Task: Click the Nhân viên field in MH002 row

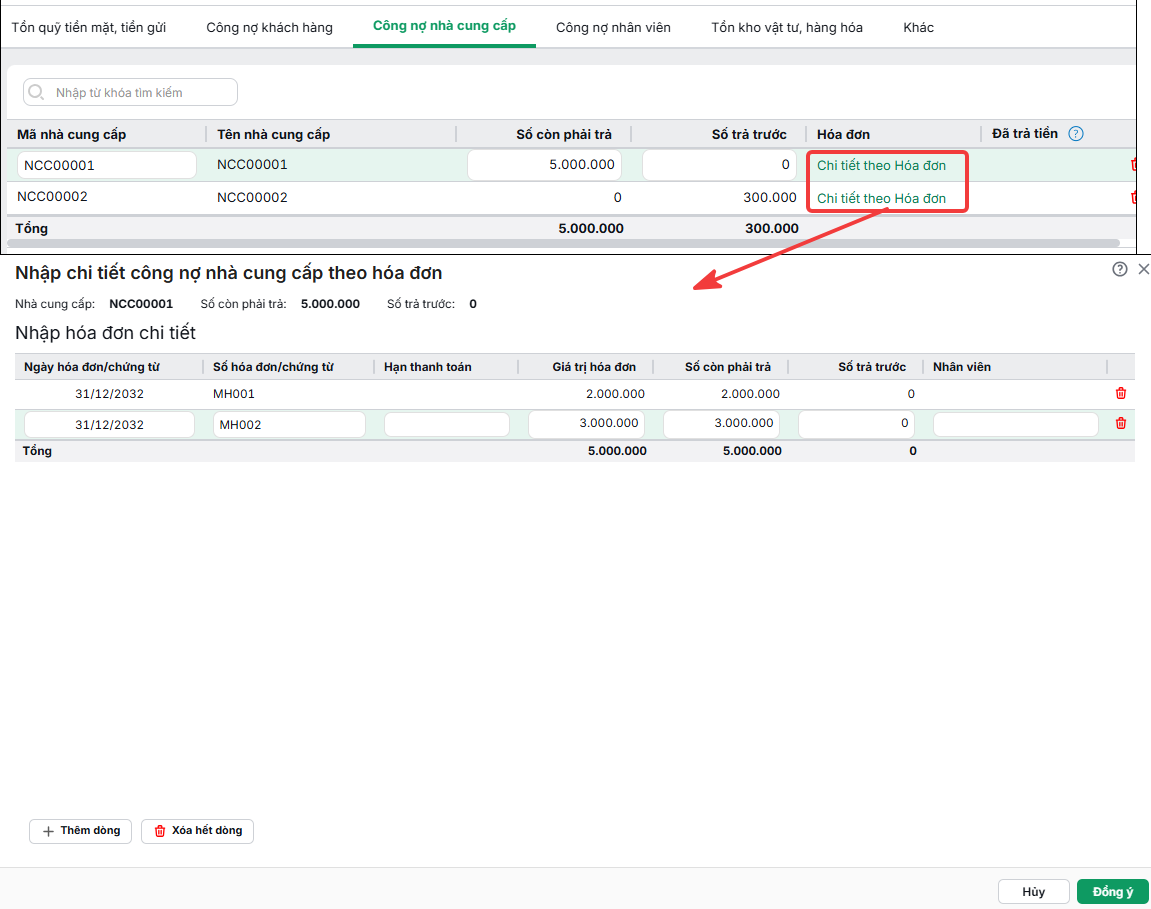Action: pos(1016,424)
